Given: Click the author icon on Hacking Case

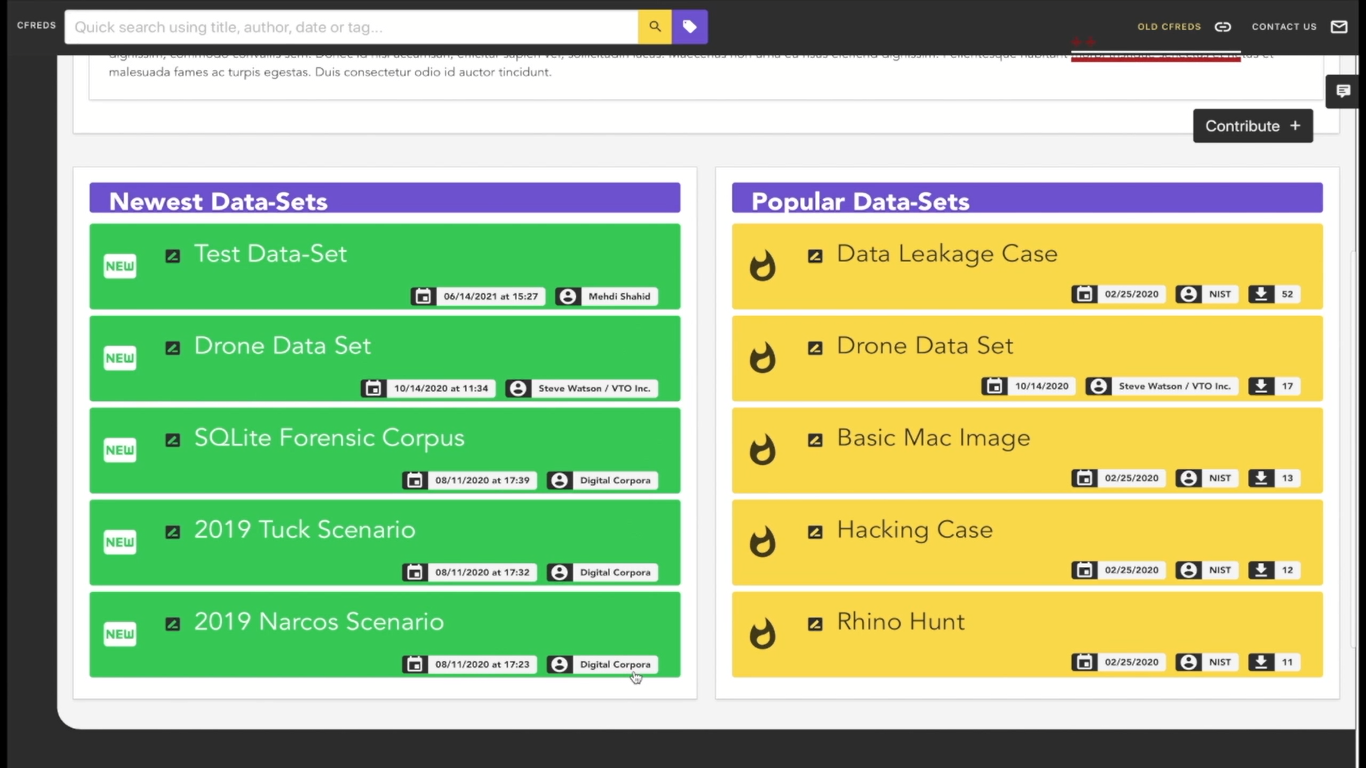Looking at the screenshot, I should 1188,570.
